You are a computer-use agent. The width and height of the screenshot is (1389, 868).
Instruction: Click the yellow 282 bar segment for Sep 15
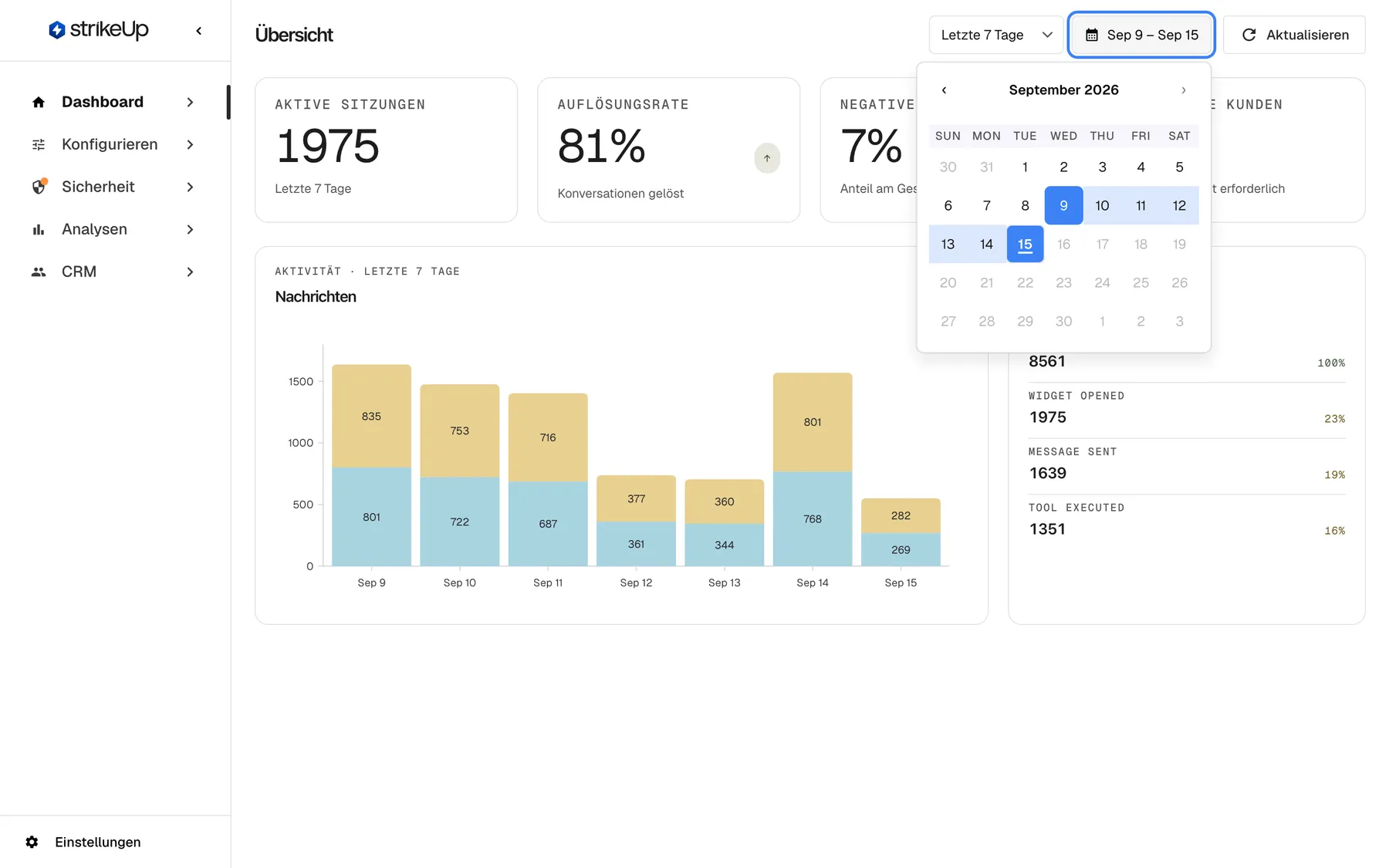pyautogui.click(x=901, y=515)
